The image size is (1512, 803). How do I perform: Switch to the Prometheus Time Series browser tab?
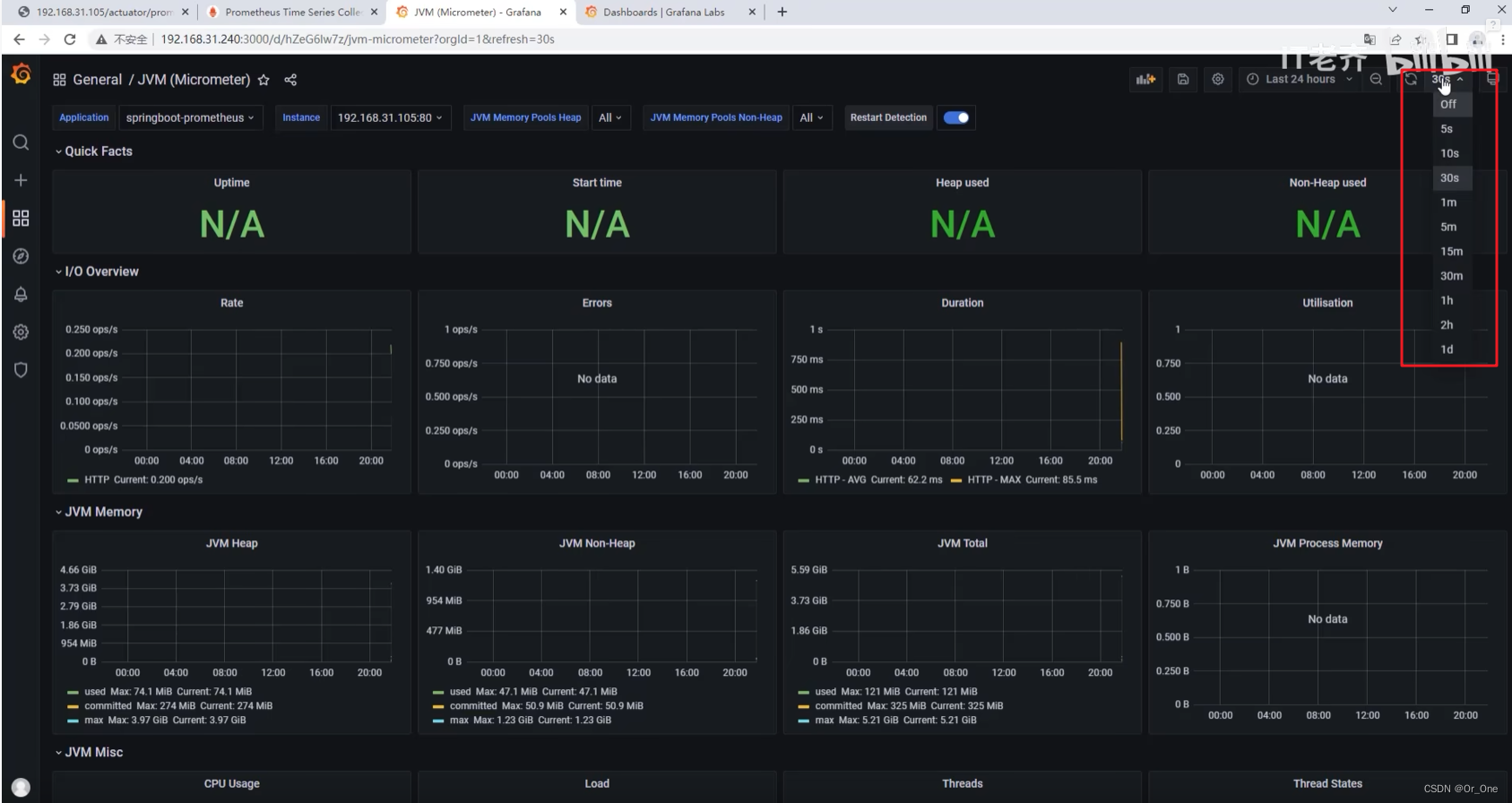pyautogui.click(x=293, y=12)
